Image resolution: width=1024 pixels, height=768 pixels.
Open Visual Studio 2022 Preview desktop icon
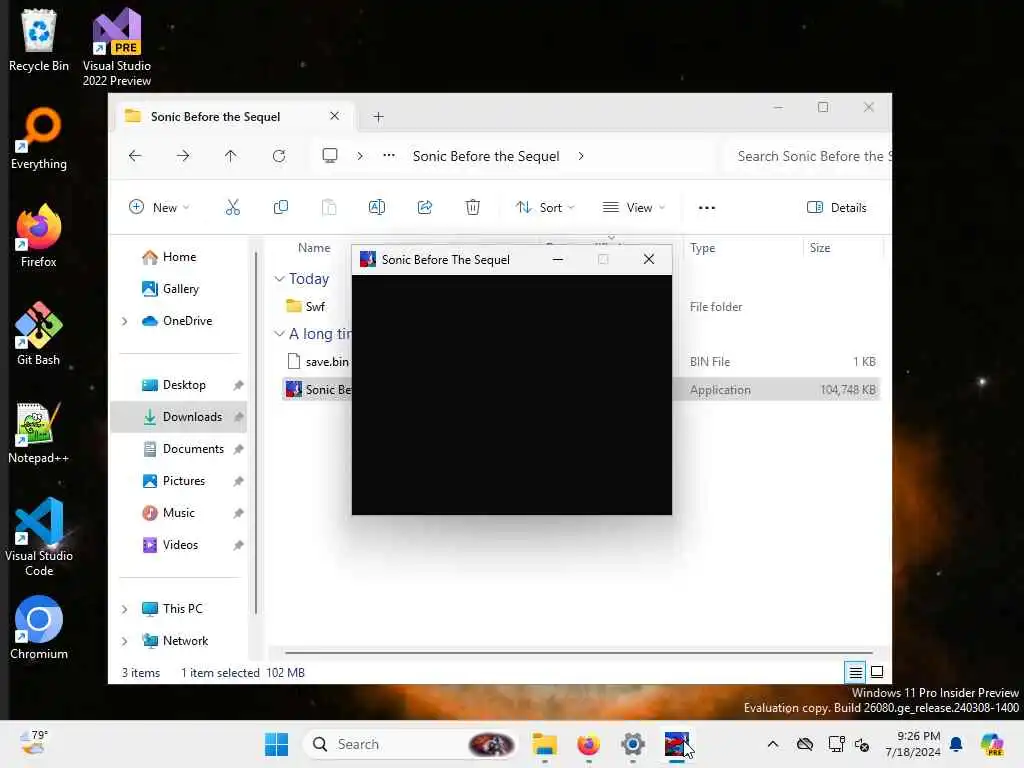click(x=116, y=47)
